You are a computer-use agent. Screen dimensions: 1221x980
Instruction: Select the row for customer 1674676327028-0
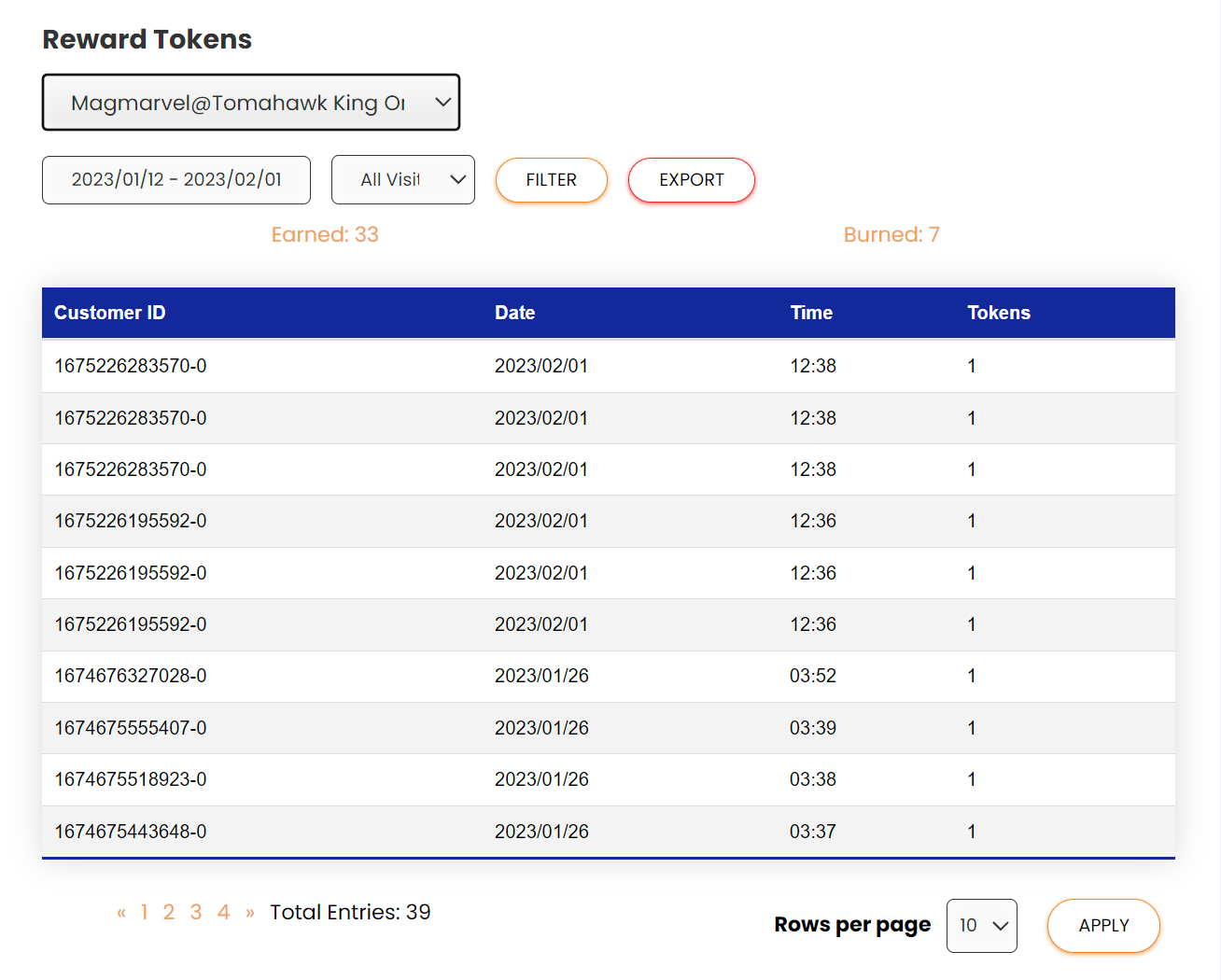pos(131,676)
